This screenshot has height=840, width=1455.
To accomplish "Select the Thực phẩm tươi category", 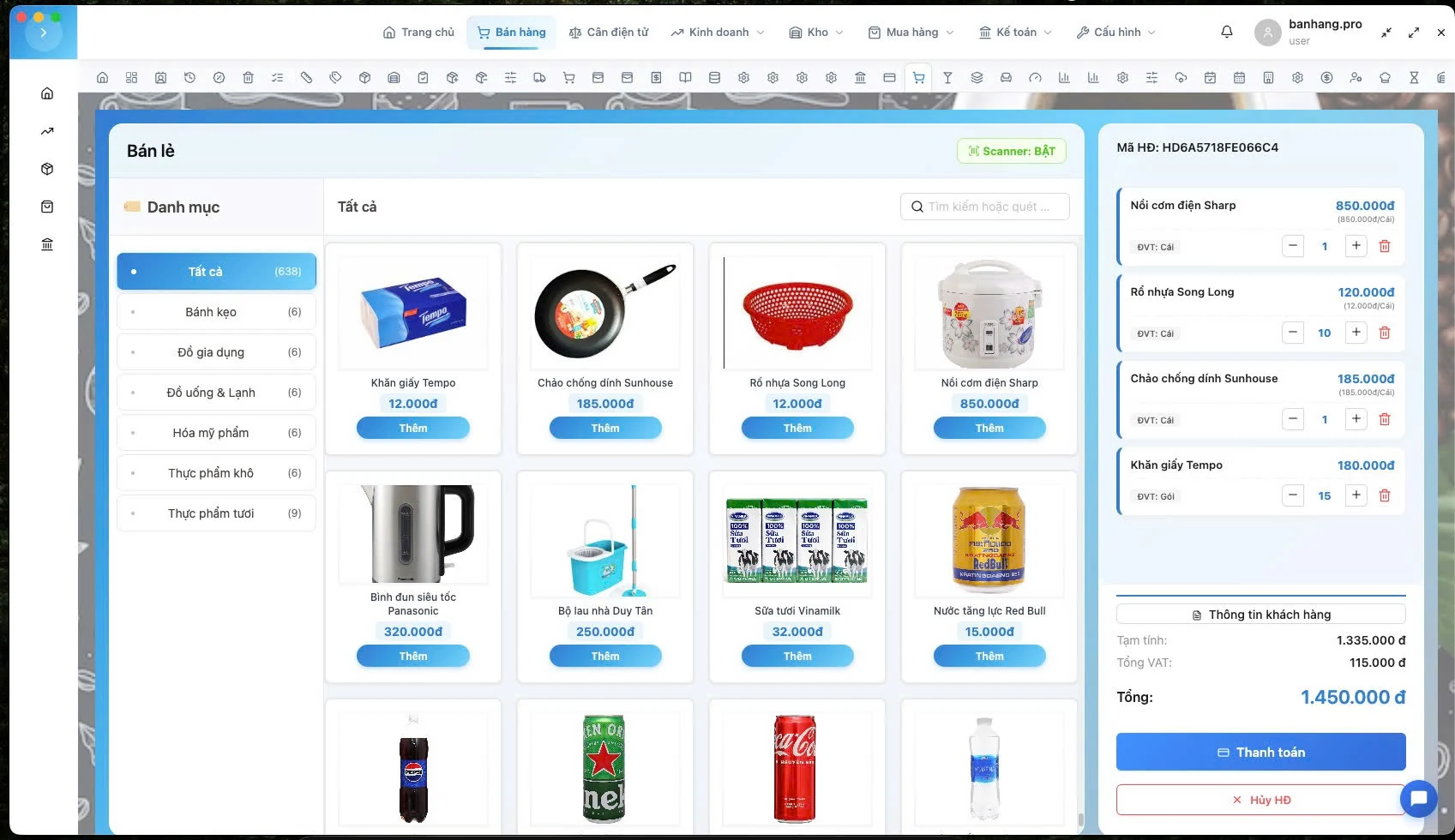I will [216, 513].
